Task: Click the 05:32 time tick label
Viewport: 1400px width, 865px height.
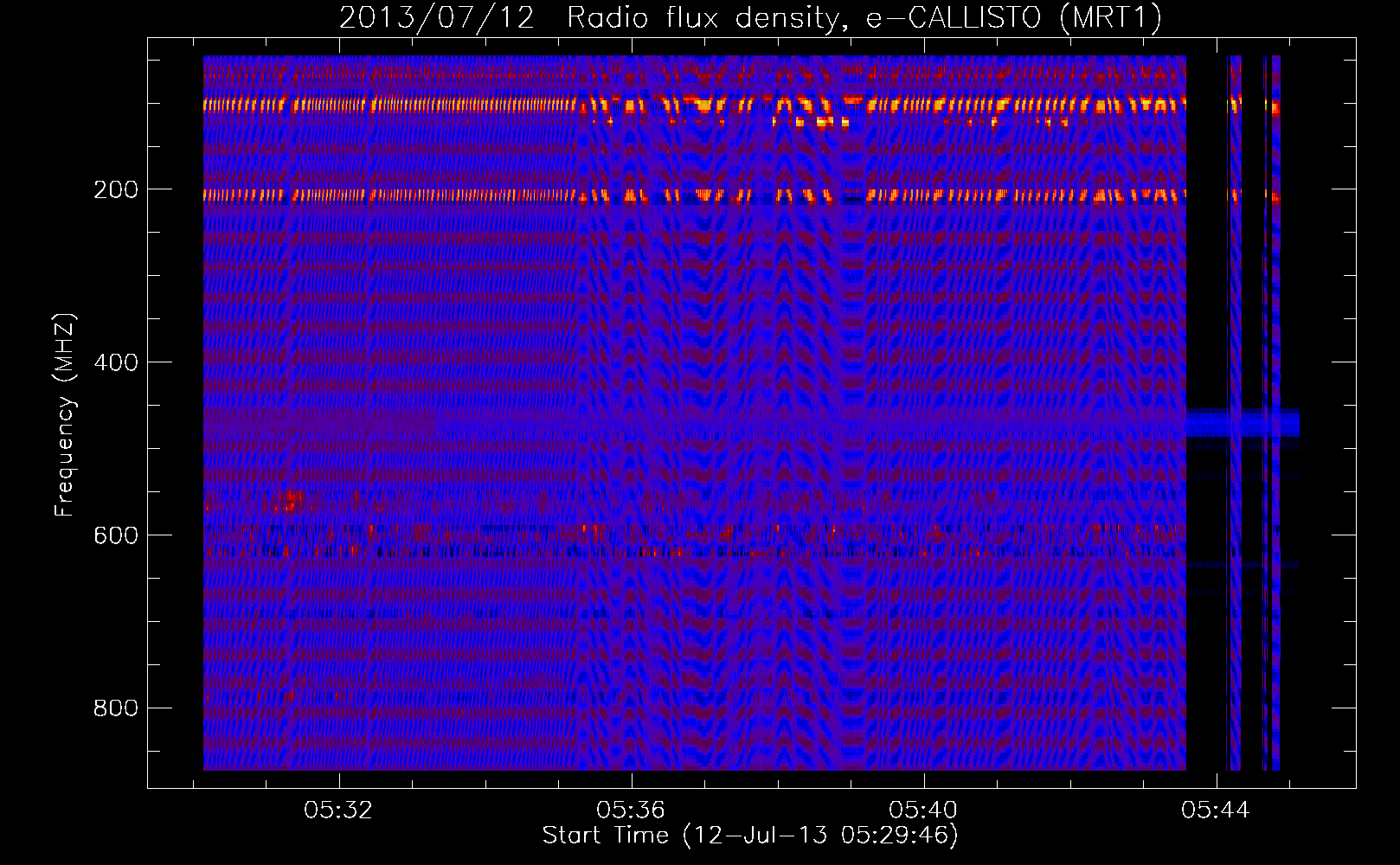Action: [x=338, y=810]
